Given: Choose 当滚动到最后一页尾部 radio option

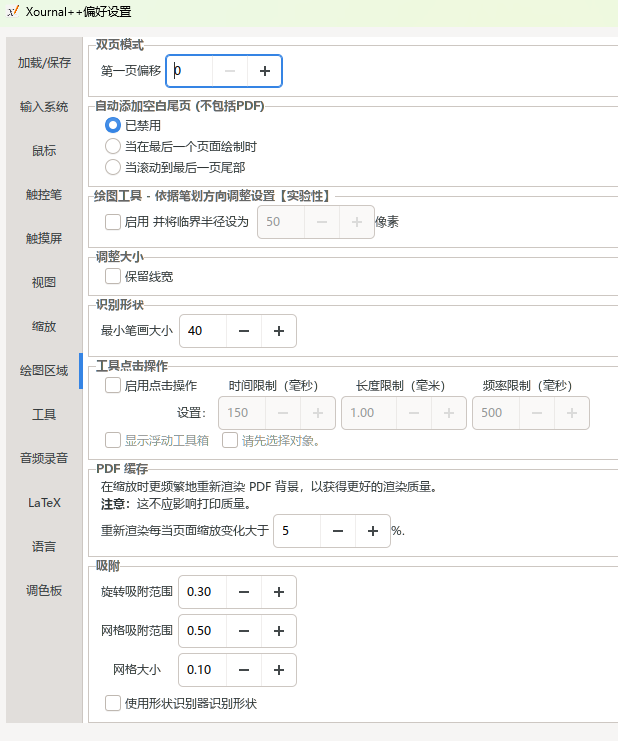Looking at the screenshot, I should (x=112, y=167).
